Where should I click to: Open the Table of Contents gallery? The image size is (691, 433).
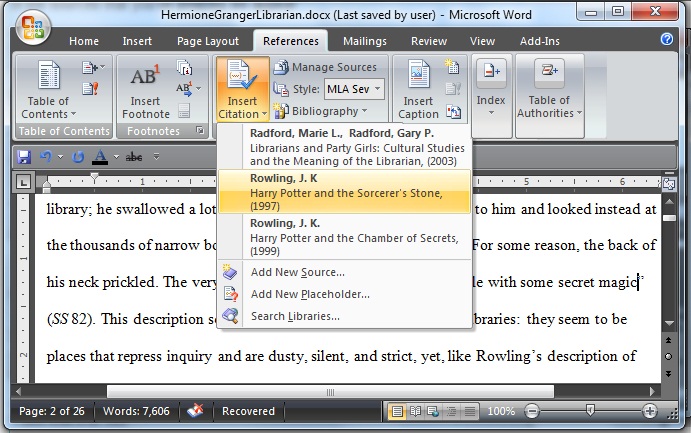click(48, 90)
